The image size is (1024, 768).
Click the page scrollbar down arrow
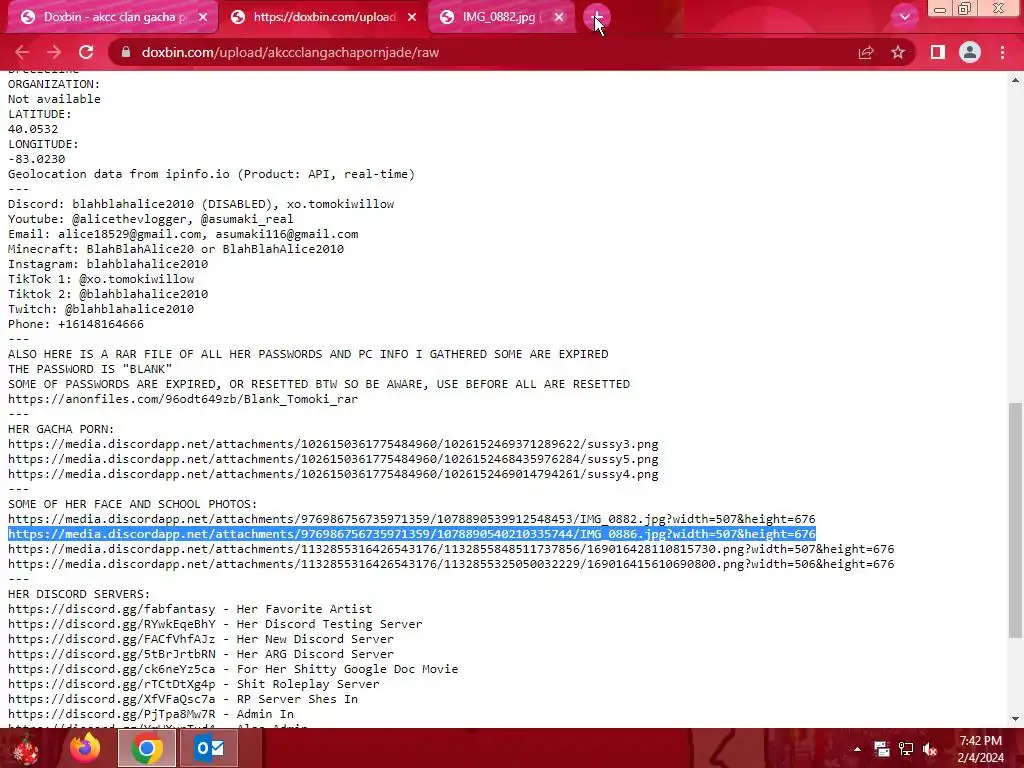pyautogui.click(x=1015, y=719)
